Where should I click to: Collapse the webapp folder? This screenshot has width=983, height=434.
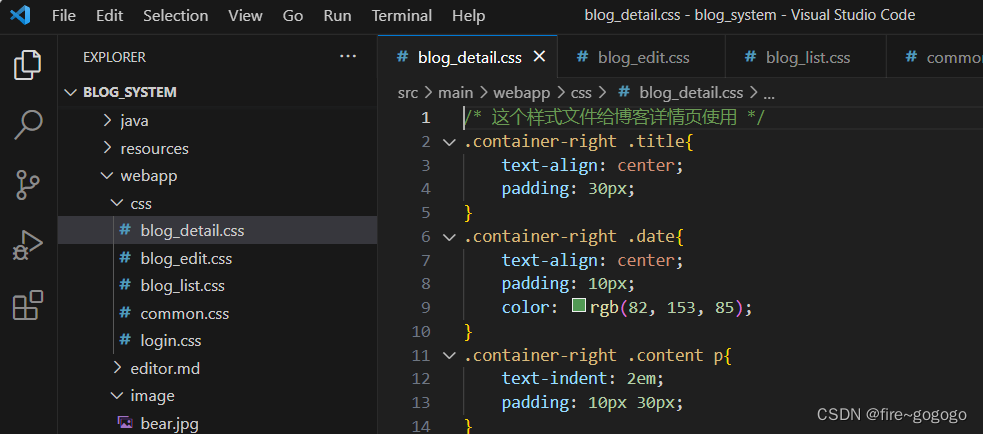[x=108, y=176]
